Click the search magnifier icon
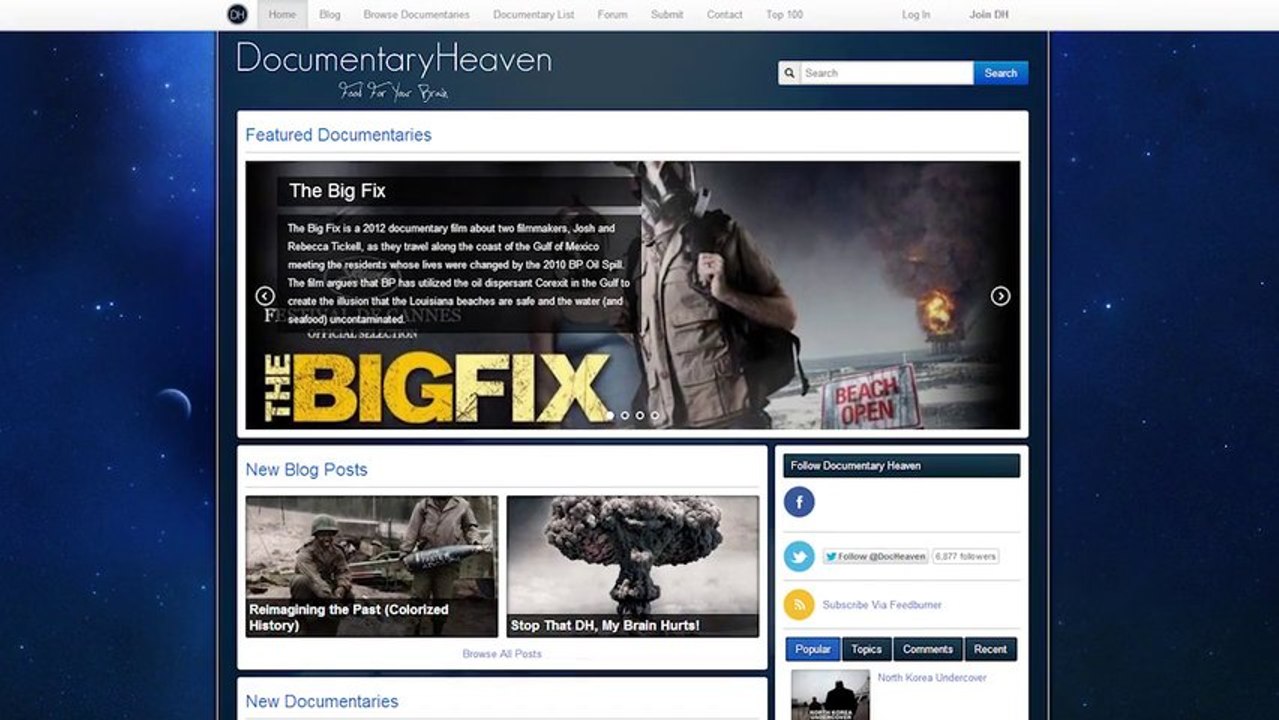The image size is (1279, 720). coord(790,73)
